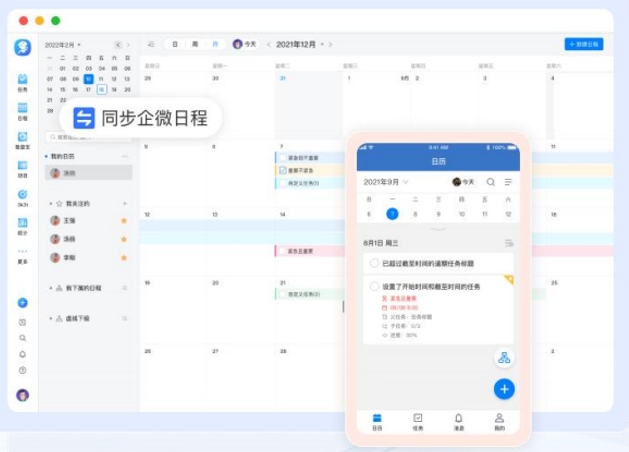Tap 我的 profile tab in phone bottom bar

499,422
